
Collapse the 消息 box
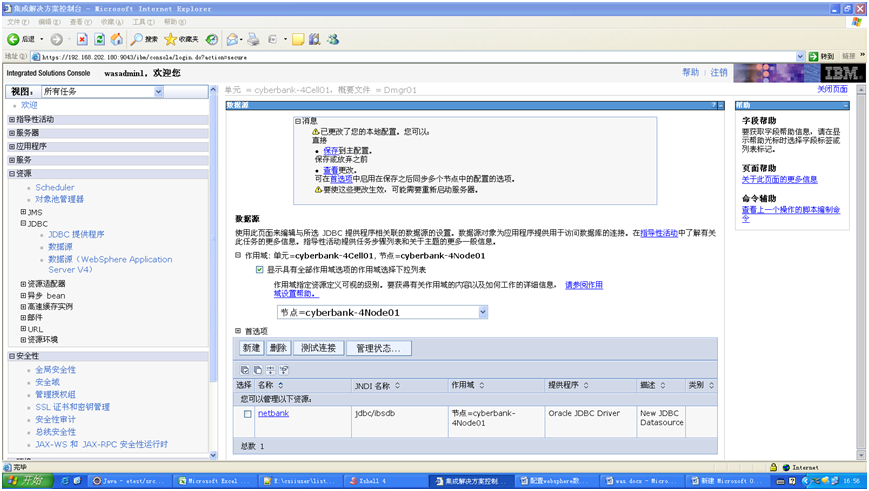pyautogui.click(x=298, y=121)
